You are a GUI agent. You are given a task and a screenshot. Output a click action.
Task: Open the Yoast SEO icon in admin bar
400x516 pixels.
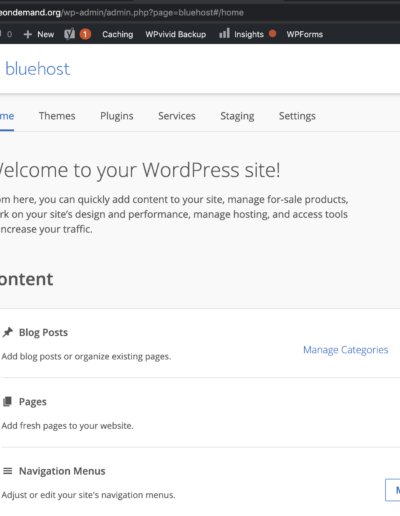pos(70,34)
